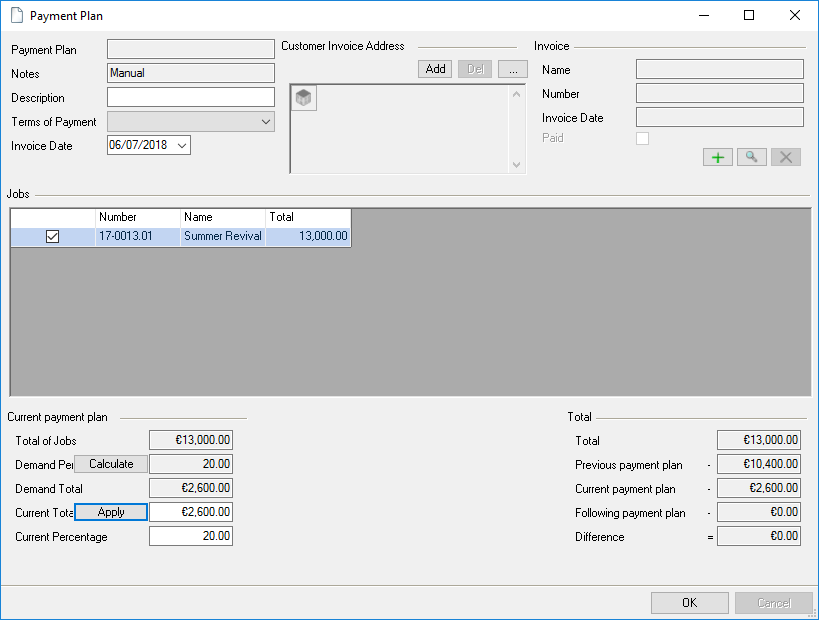
Task: Click the green plus add invoice icon
Action: (x=717, y=157)
